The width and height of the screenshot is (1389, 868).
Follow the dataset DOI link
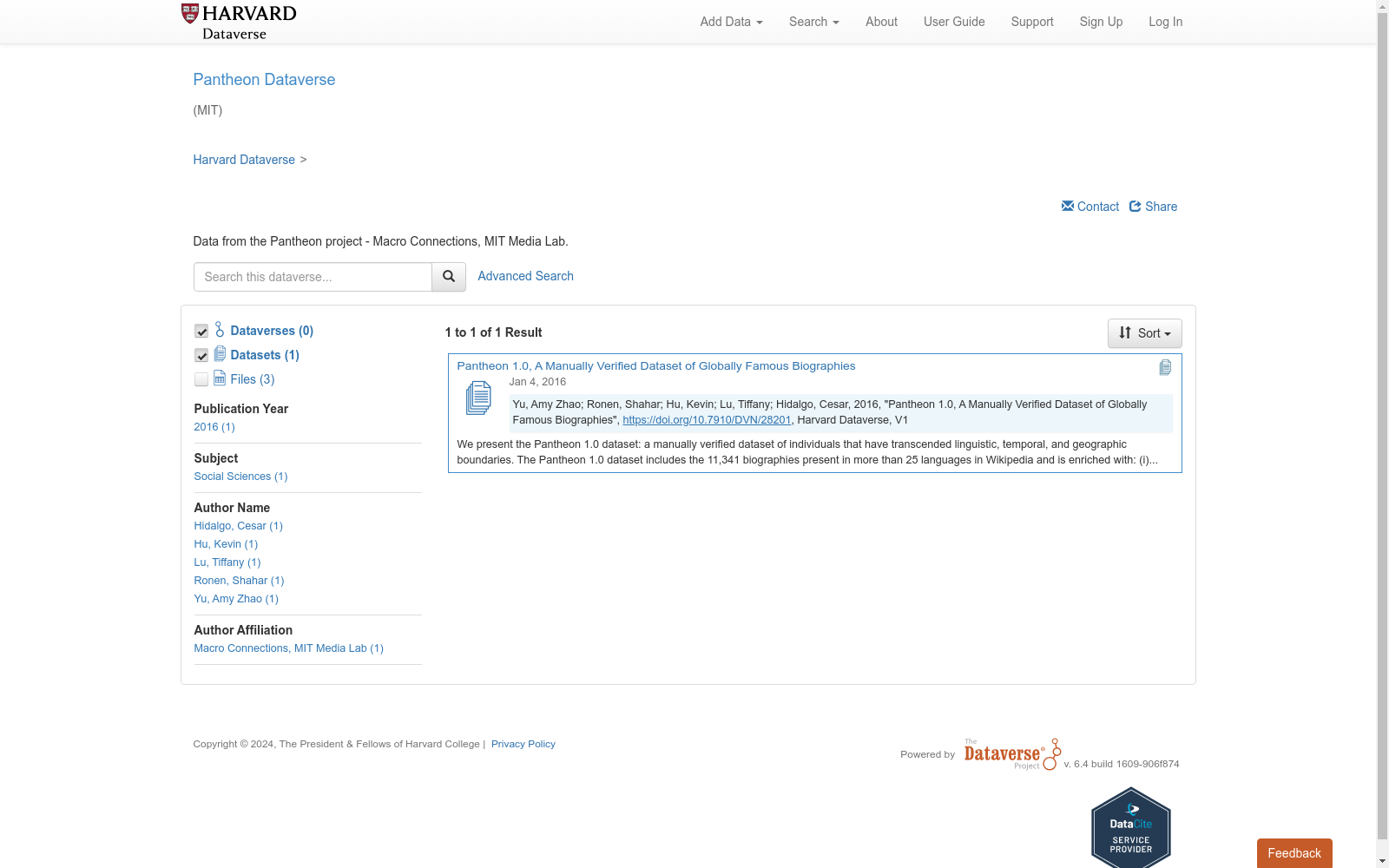[x=707, y=420]
